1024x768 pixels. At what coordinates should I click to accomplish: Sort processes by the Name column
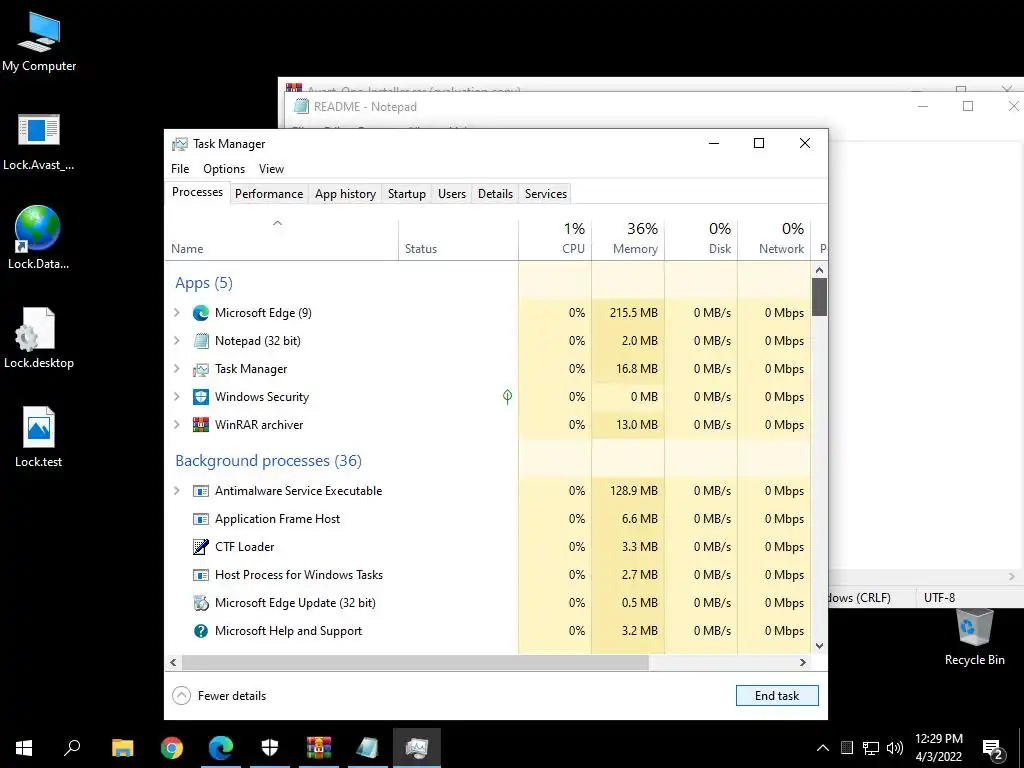pos(281,240)
